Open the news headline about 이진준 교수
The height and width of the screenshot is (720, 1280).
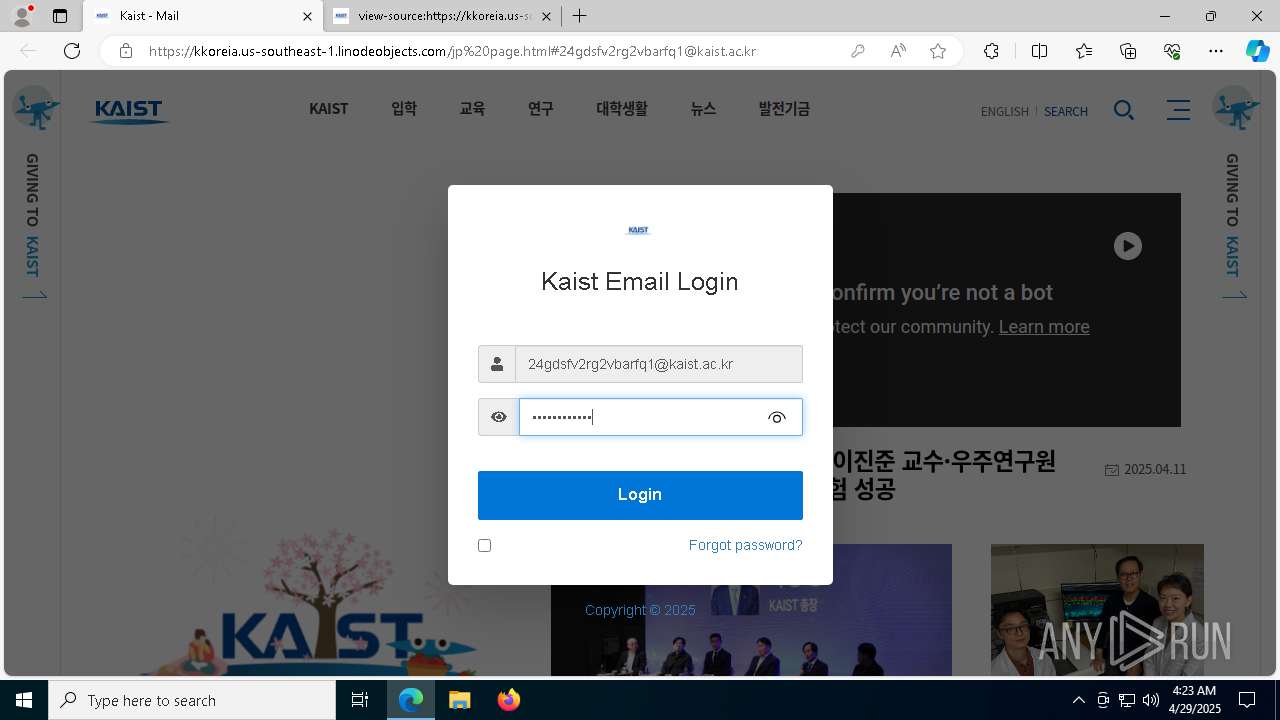pos(944,475)
